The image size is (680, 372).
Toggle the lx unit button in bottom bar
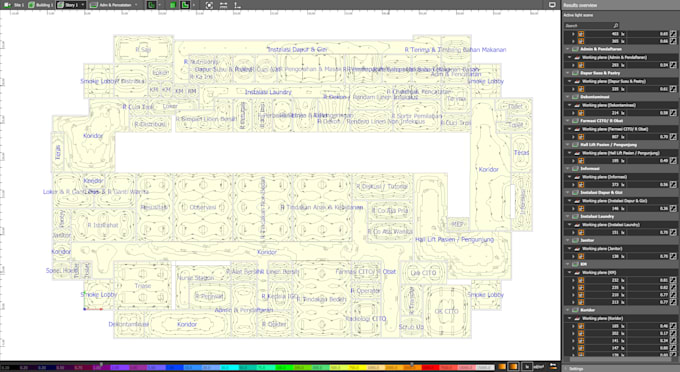click(x=526, y=367)
